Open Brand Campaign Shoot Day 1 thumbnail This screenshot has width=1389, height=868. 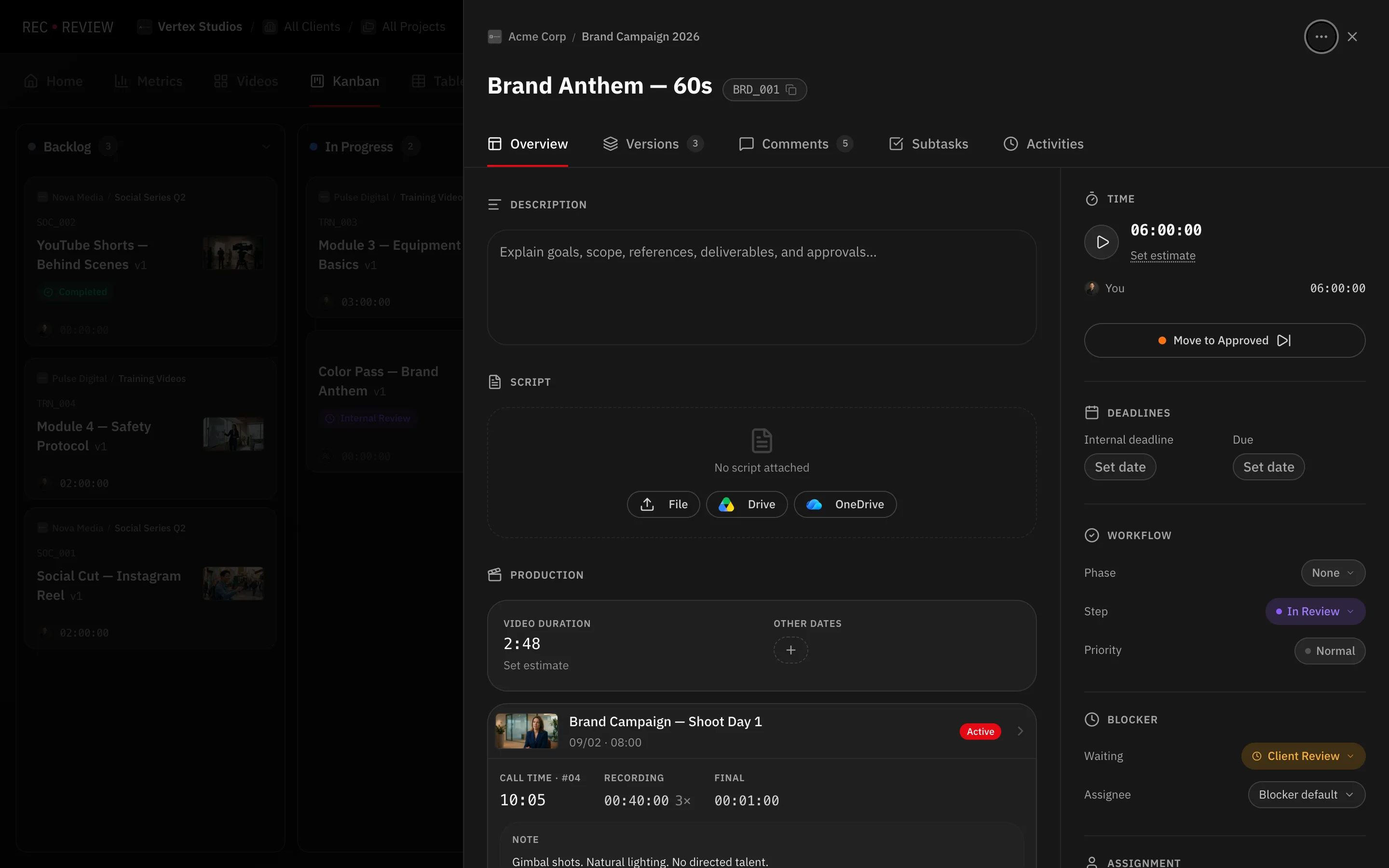pyautogui.click(x=526, y=731)
